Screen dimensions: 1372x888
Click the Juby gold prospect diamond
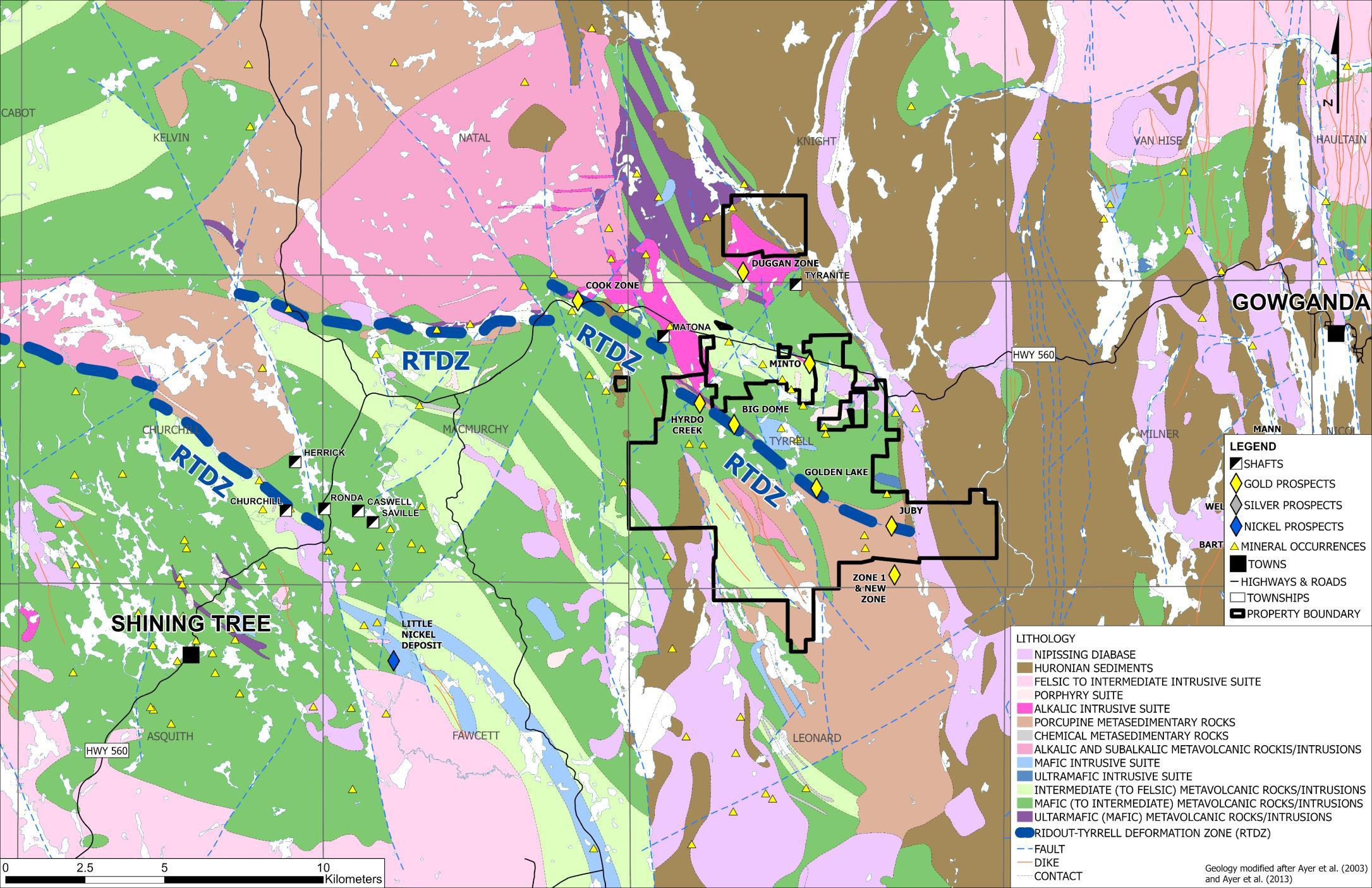pos(891,526)
